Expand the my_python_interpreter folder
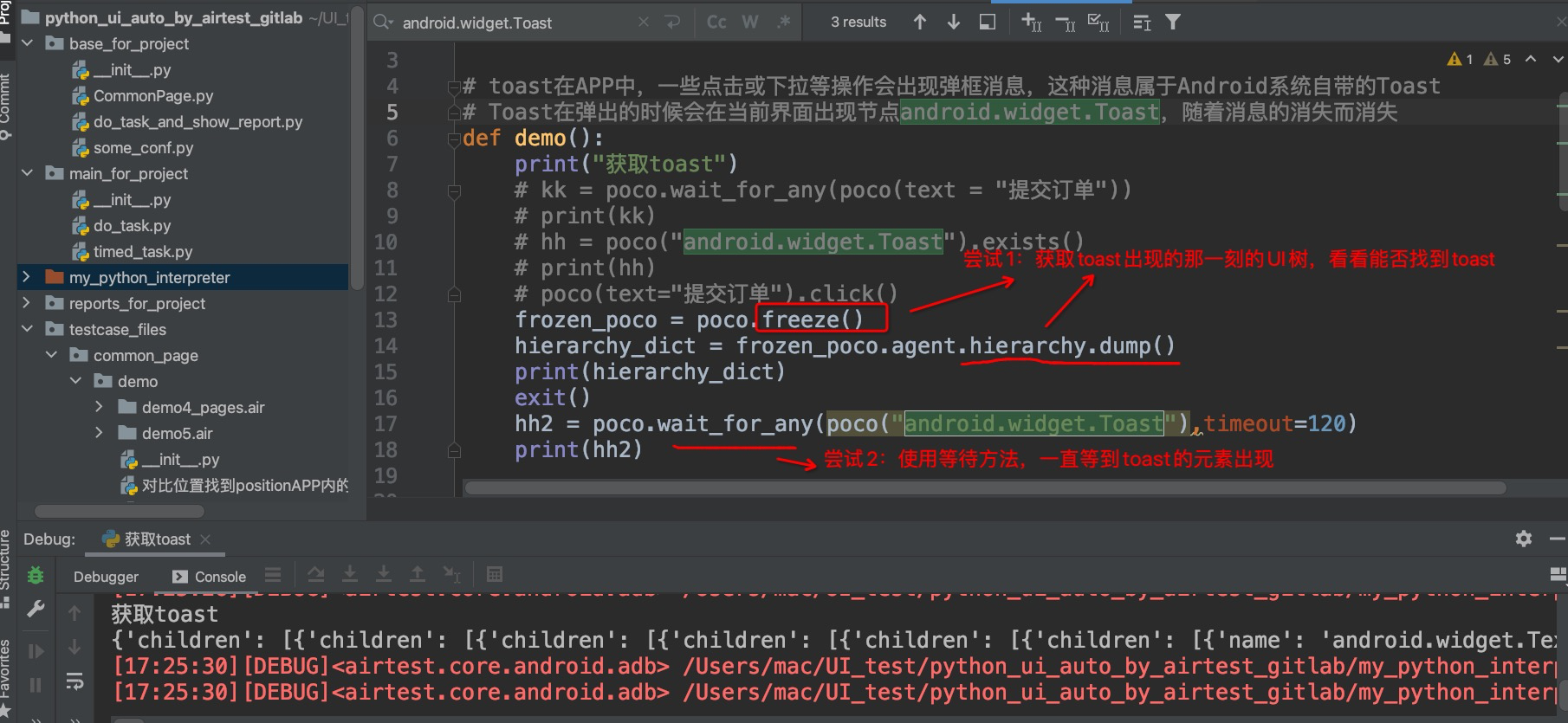The width and height of the screenshot is (1568, 723). click(x=27, y=277)
